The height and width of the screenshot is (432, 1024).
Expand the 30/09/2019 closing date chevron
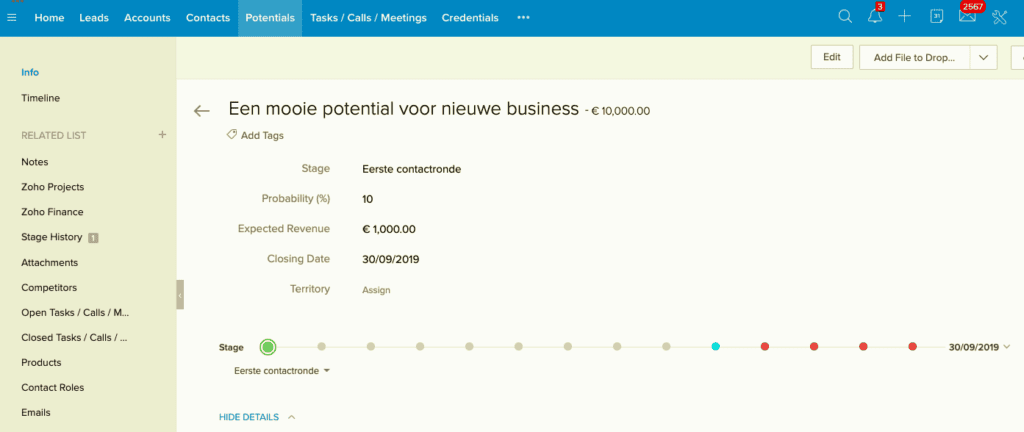pos(1006,347)
